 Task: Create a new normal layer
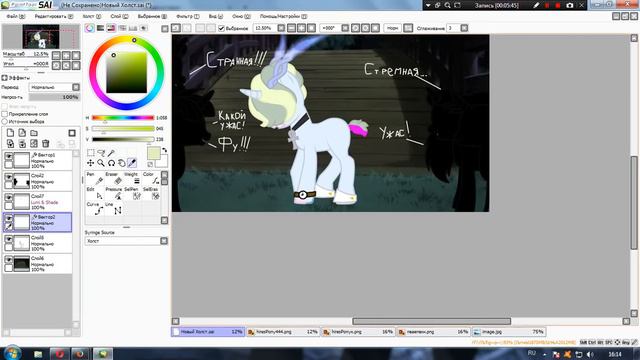coord(11,133)
